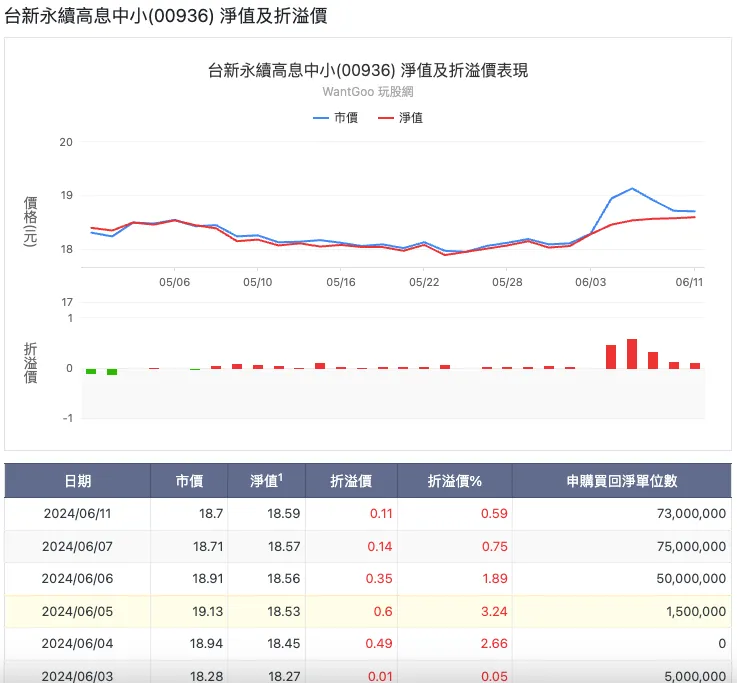Sort the table by the 日期 column header

click(x=78, y=481)
